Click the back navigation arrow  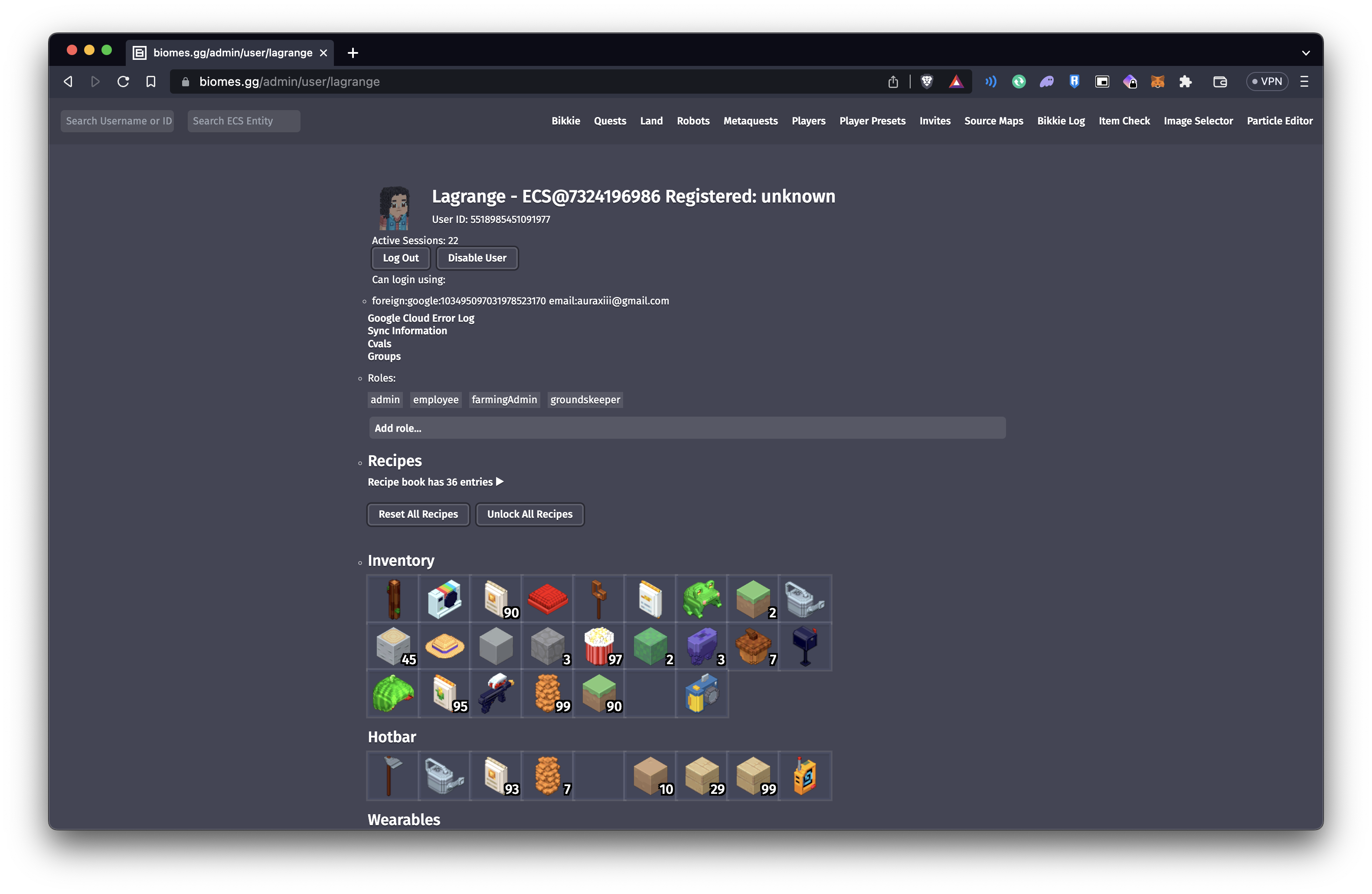pos(68,82)
